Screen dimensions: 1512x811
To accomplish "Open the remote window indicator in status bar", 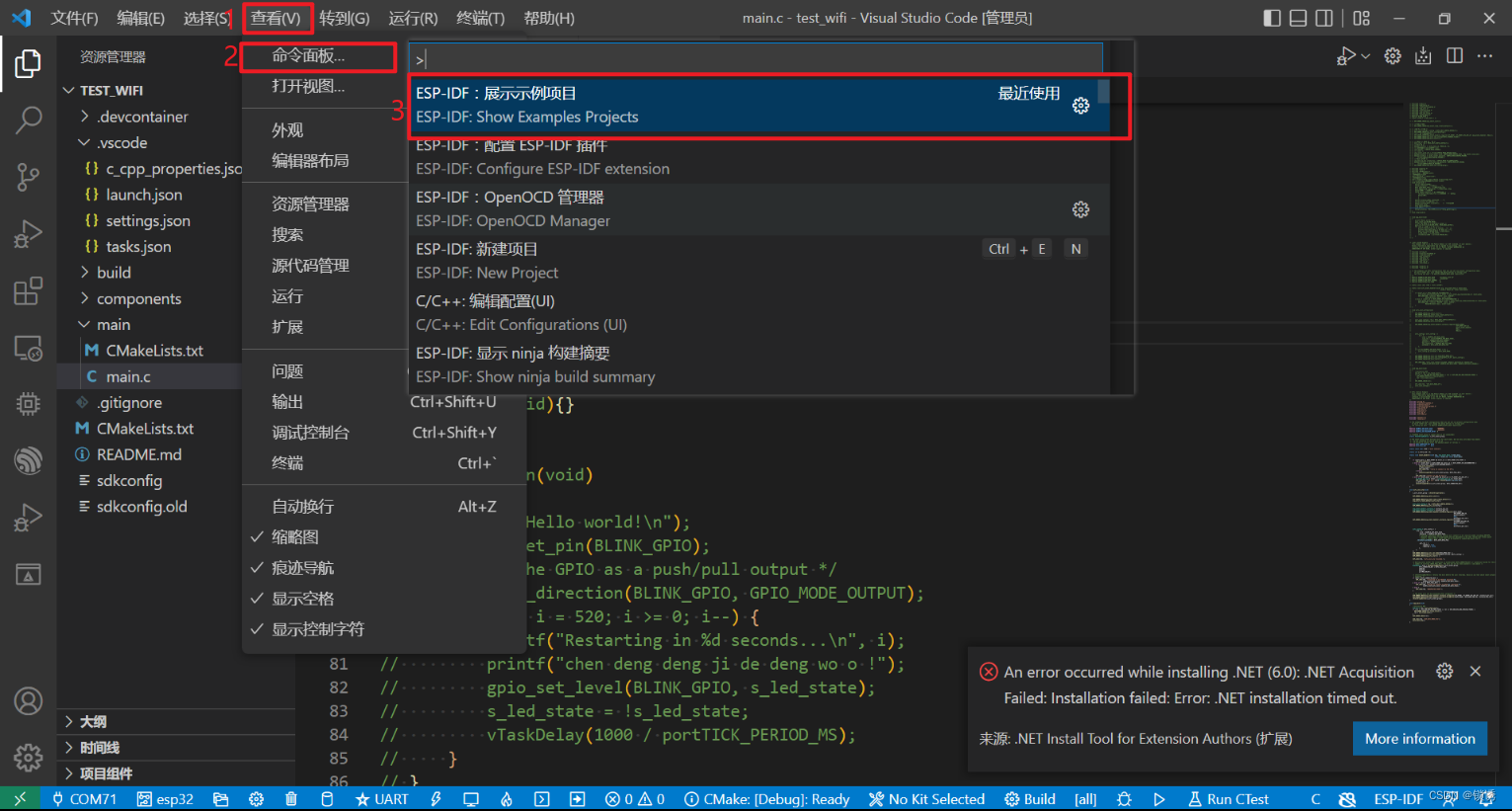I will tap(20, 799).
